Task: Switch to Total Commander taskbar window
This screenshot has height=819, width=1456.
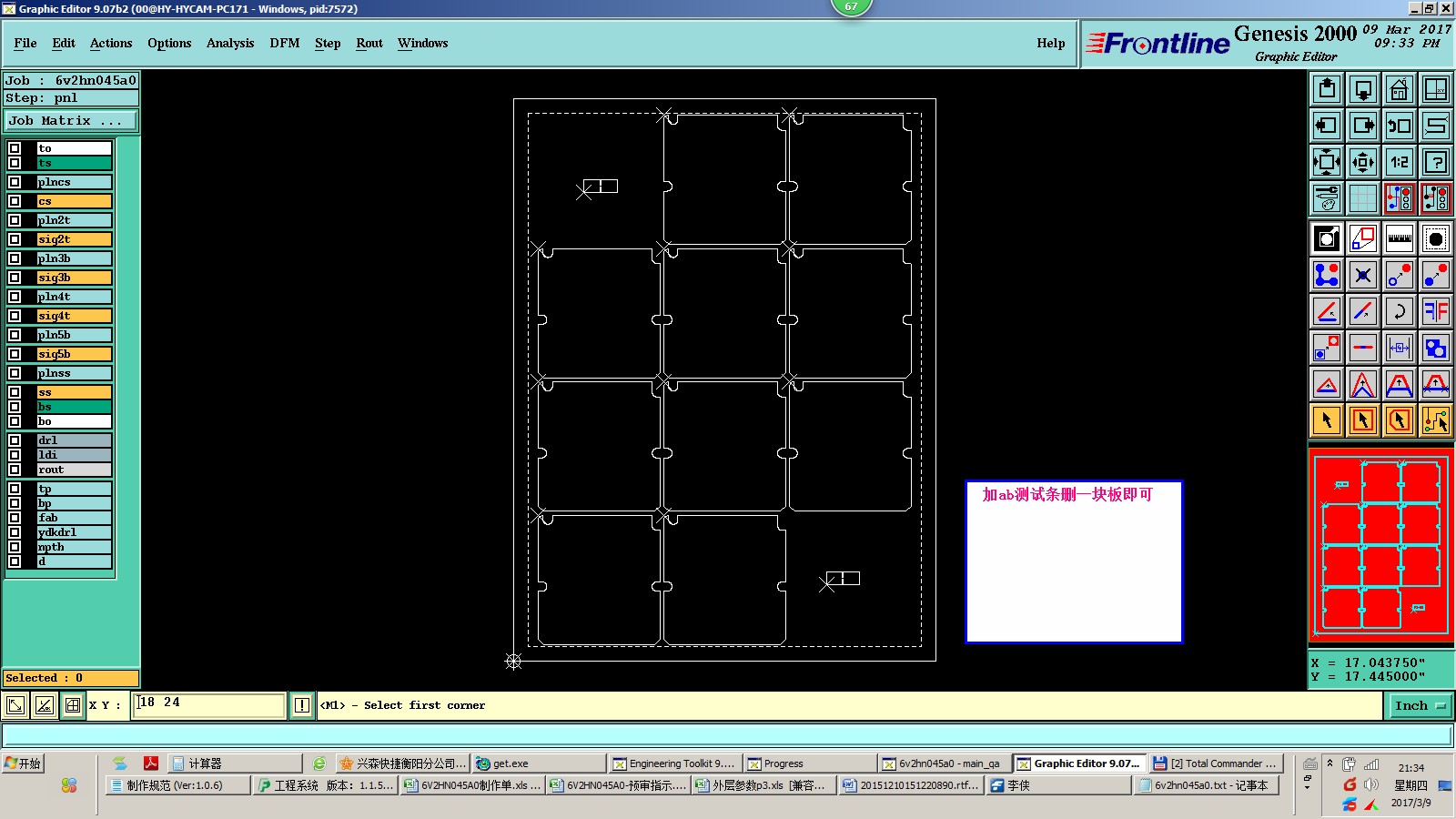Action: [1216, 763]
